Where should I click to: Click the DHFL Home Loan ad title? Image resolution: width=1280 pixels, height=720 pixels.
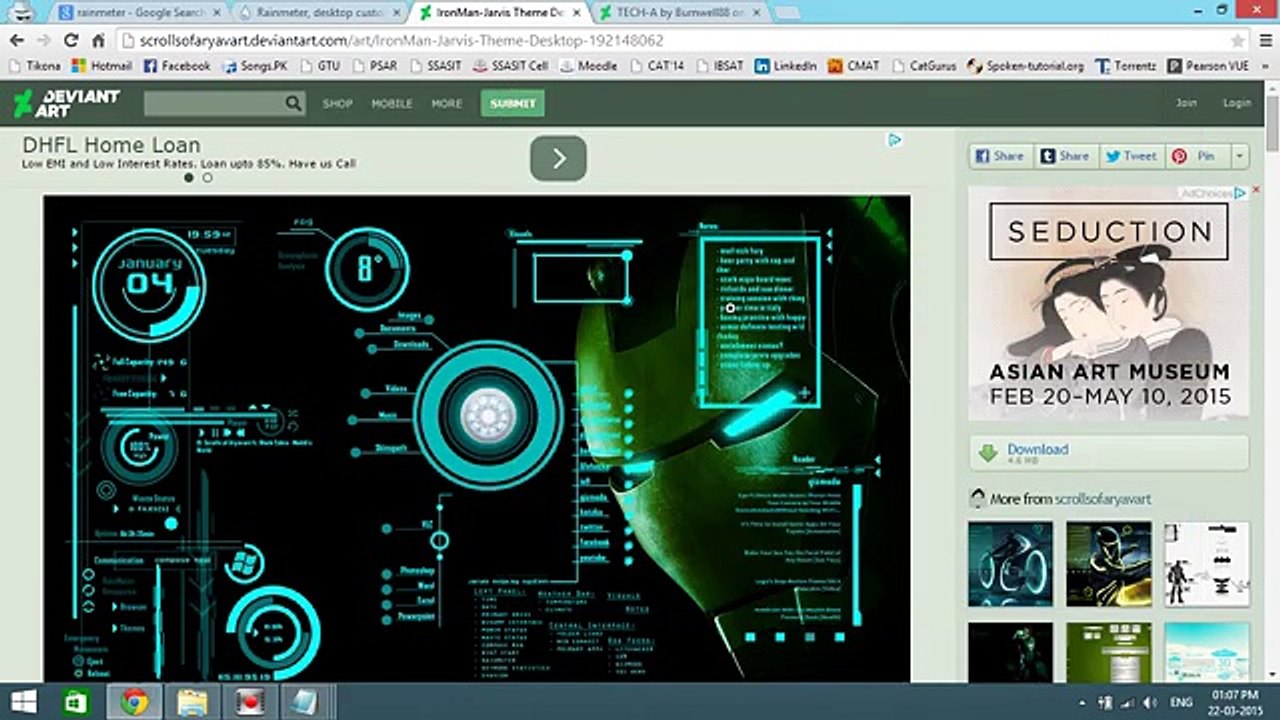pos(111,145)
